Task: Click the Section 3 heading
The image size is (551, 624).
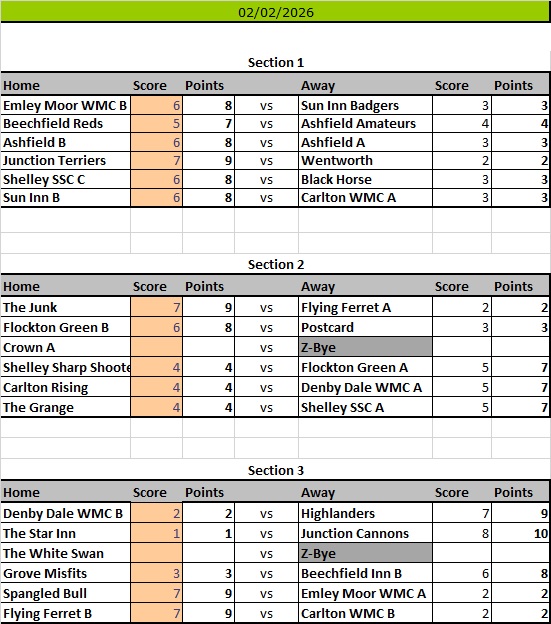Action: tap(275, 470)
